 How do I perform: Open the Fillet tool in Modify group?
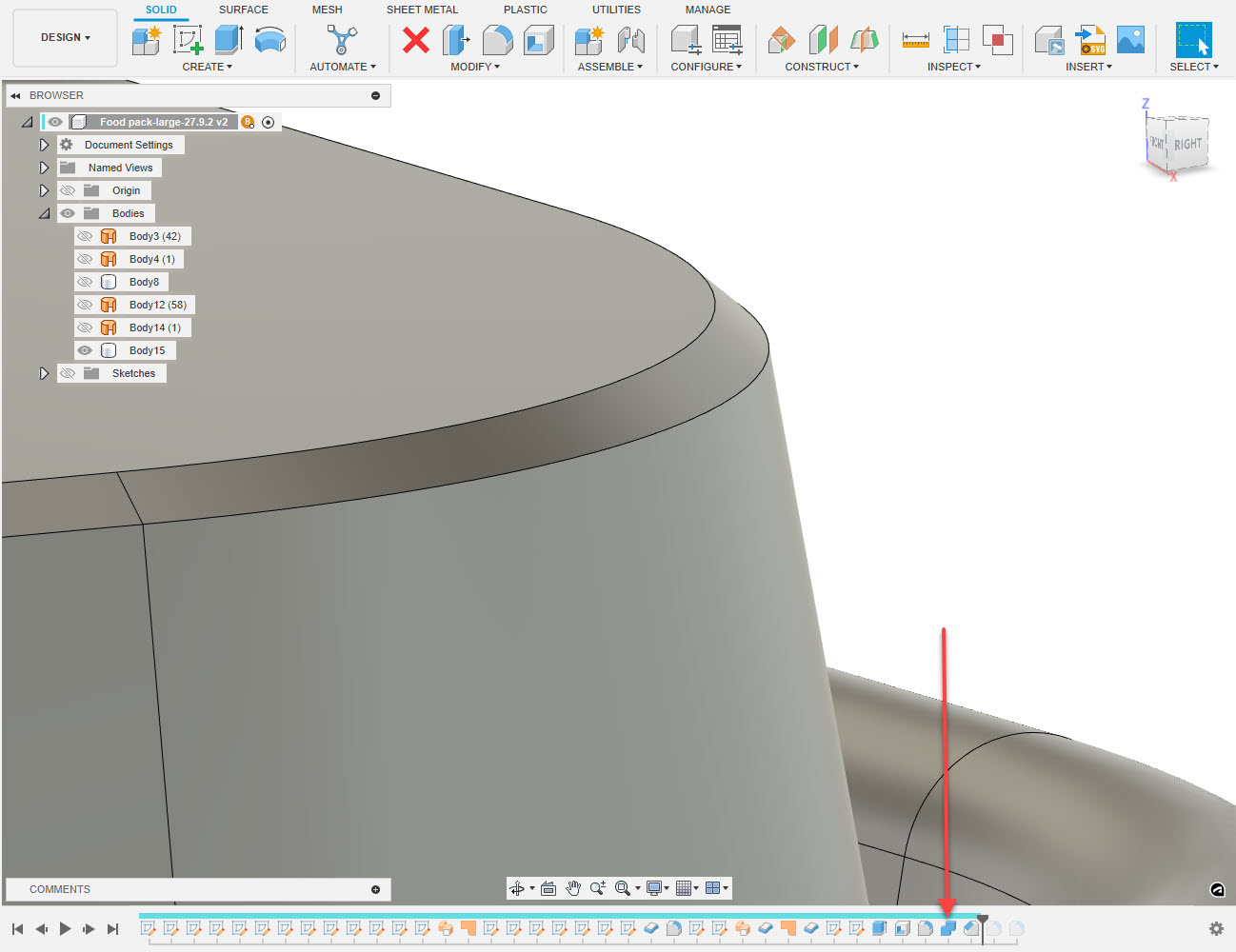click(497, 39)
